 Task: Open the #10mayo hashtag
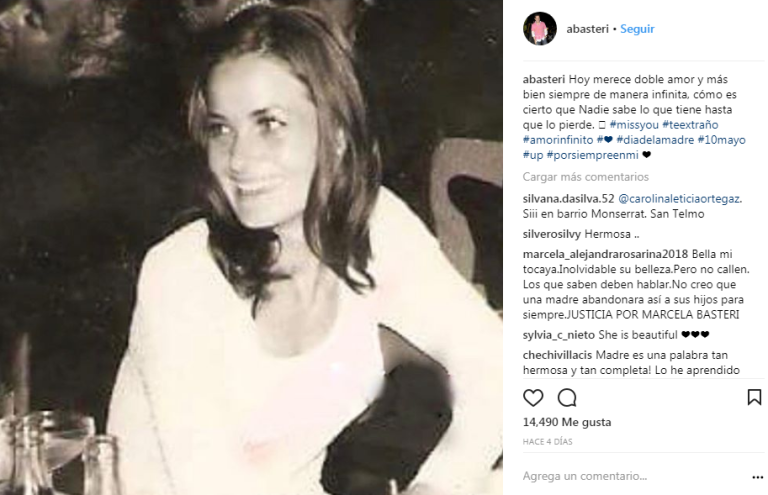coord(721,140)
